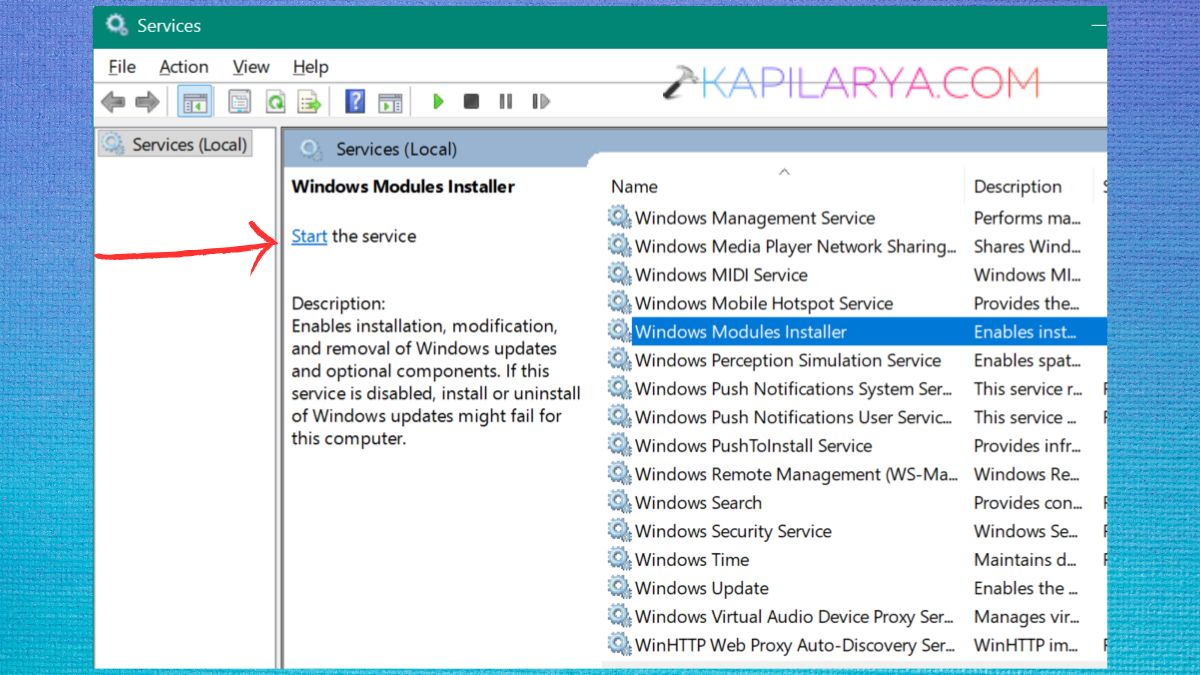Screen dimensions: 1200x675
Task: Open the File menu
Action: (x=122, y=67)
